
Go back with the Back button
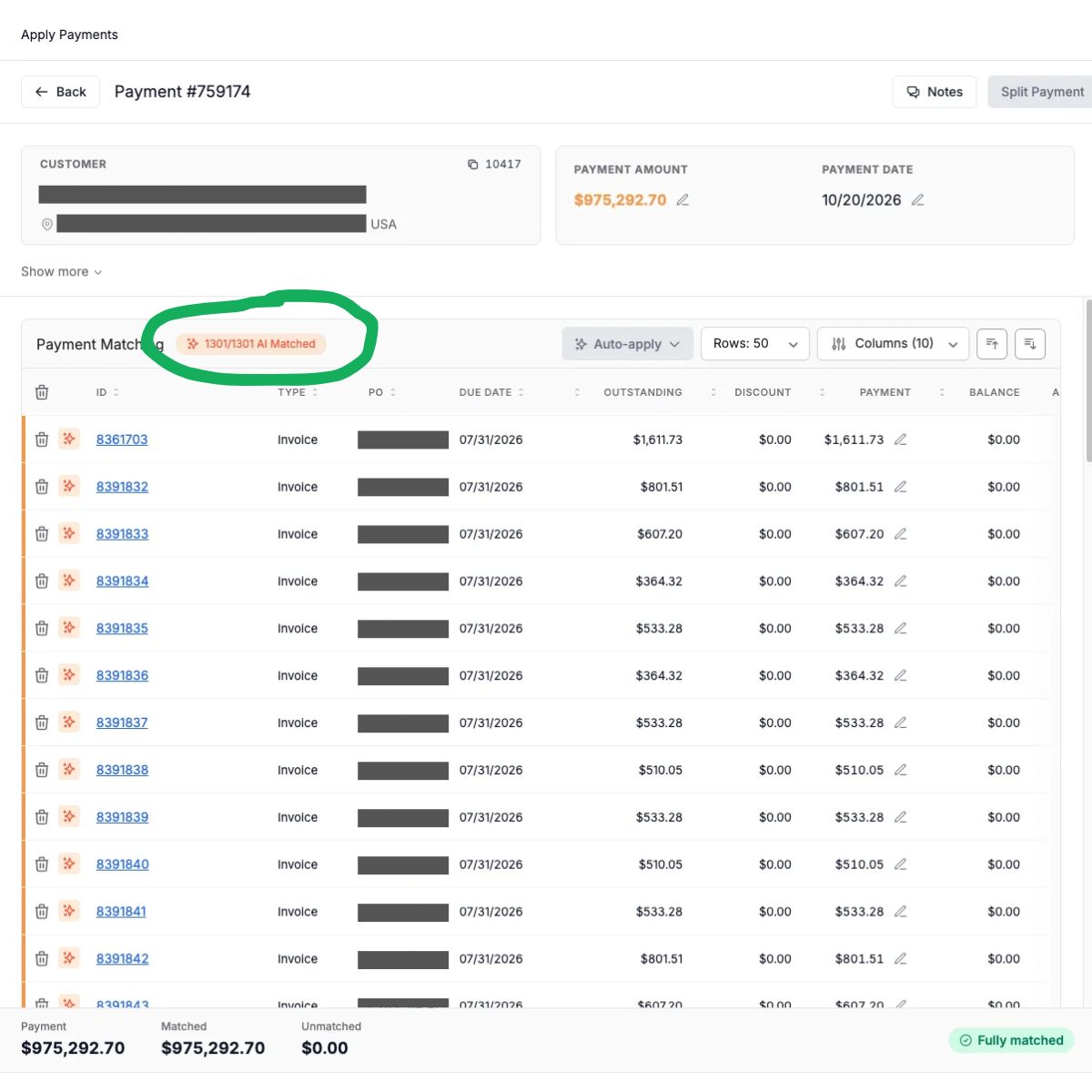point(60,92)
